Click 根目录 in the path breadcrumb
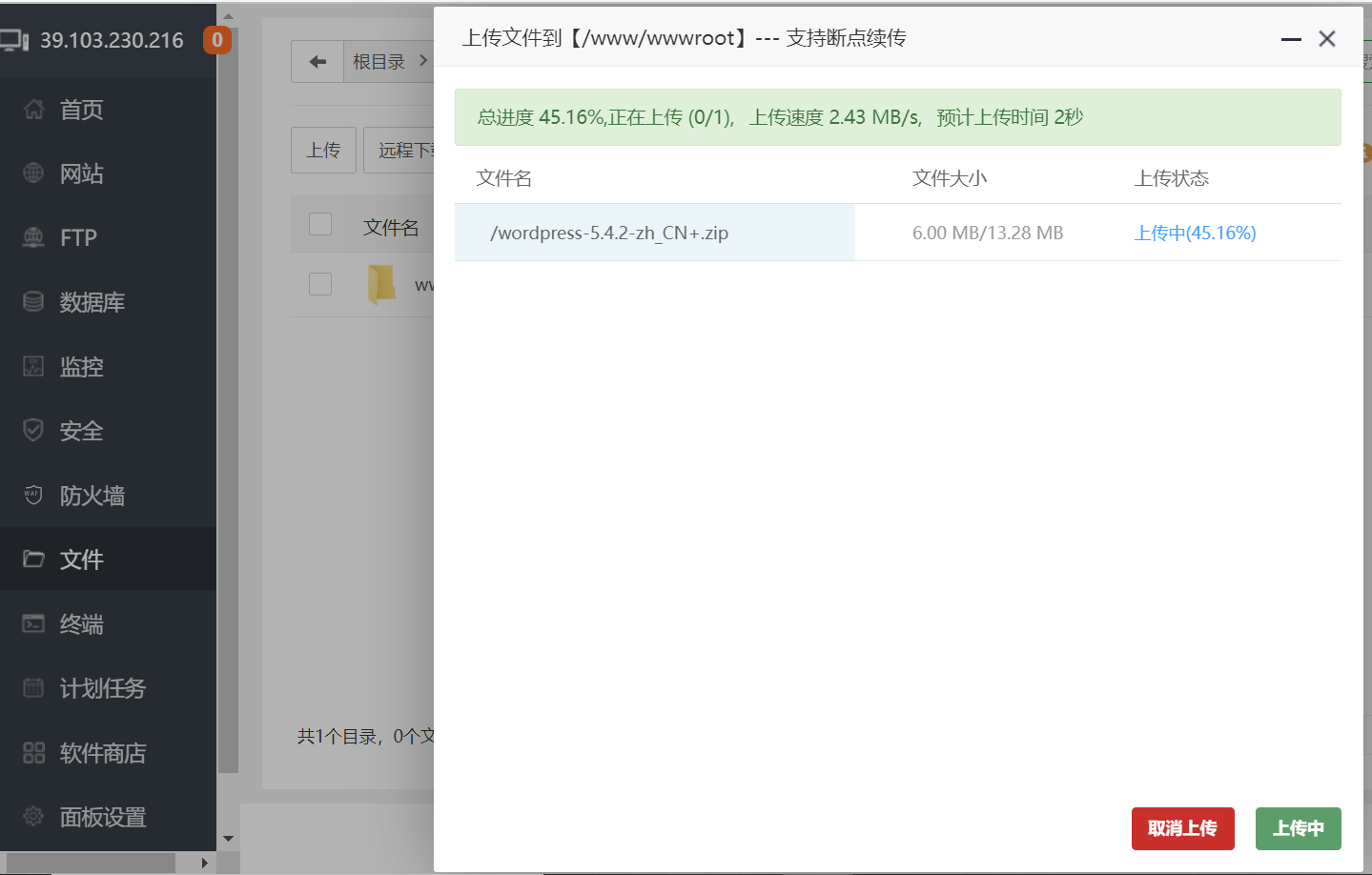 (x=379, y=62)
